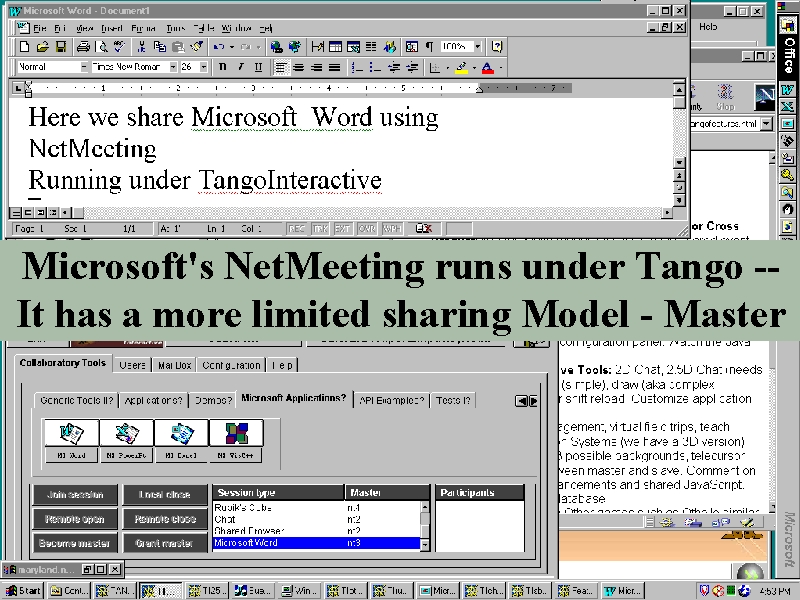The image size is (800, 600).
Task: Center-align the paragraph
Action: 298,67
